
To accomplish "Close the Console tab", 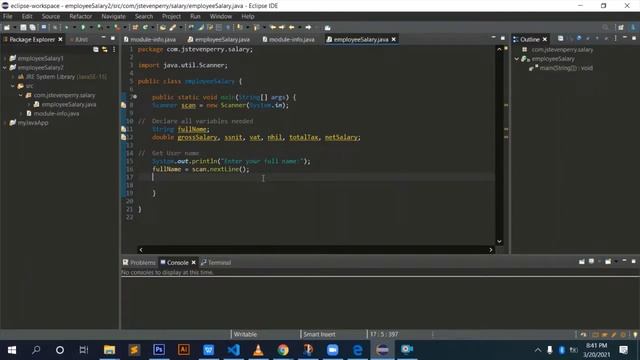I will 193,262.
